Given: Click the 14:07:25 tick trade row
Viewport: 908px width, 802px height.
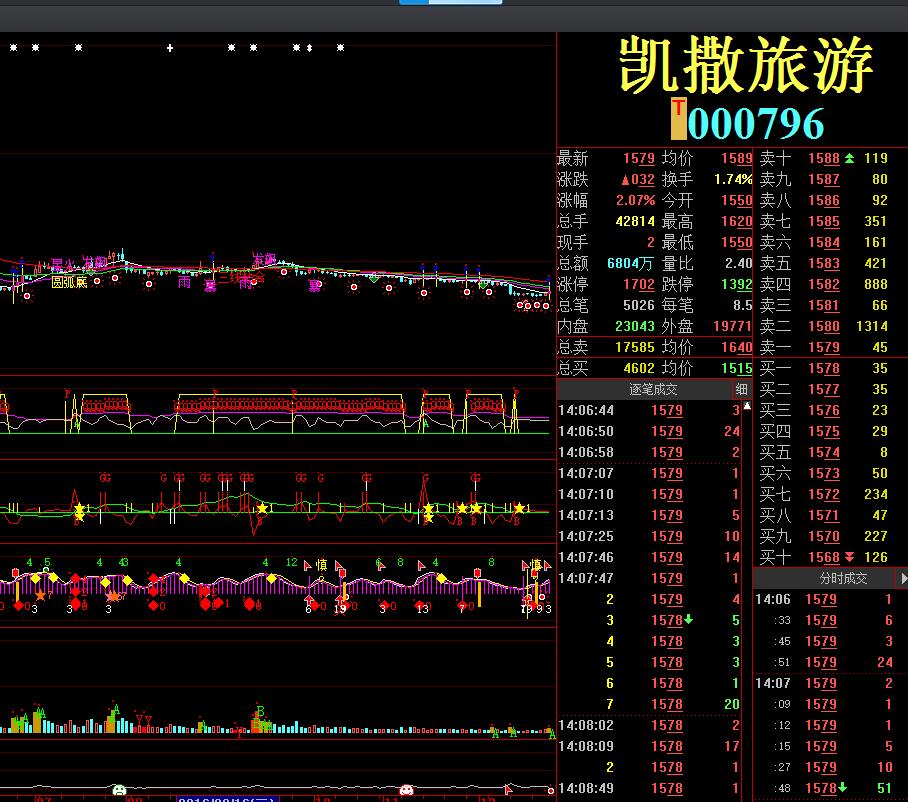Looking at the screenshot, I should 649,536.
